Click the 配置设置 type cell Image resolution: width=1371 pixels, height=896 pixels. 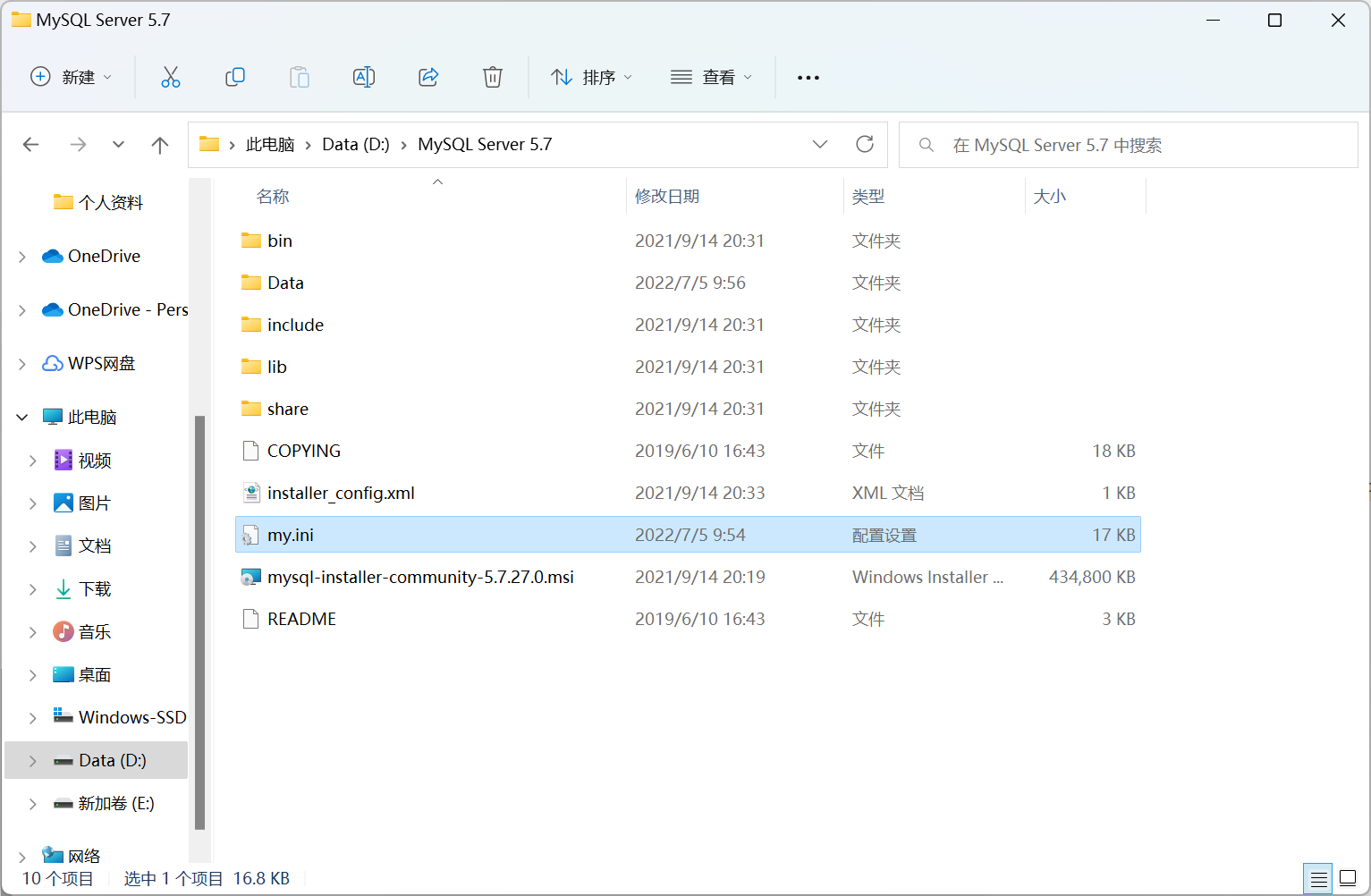tap(884, 535)
